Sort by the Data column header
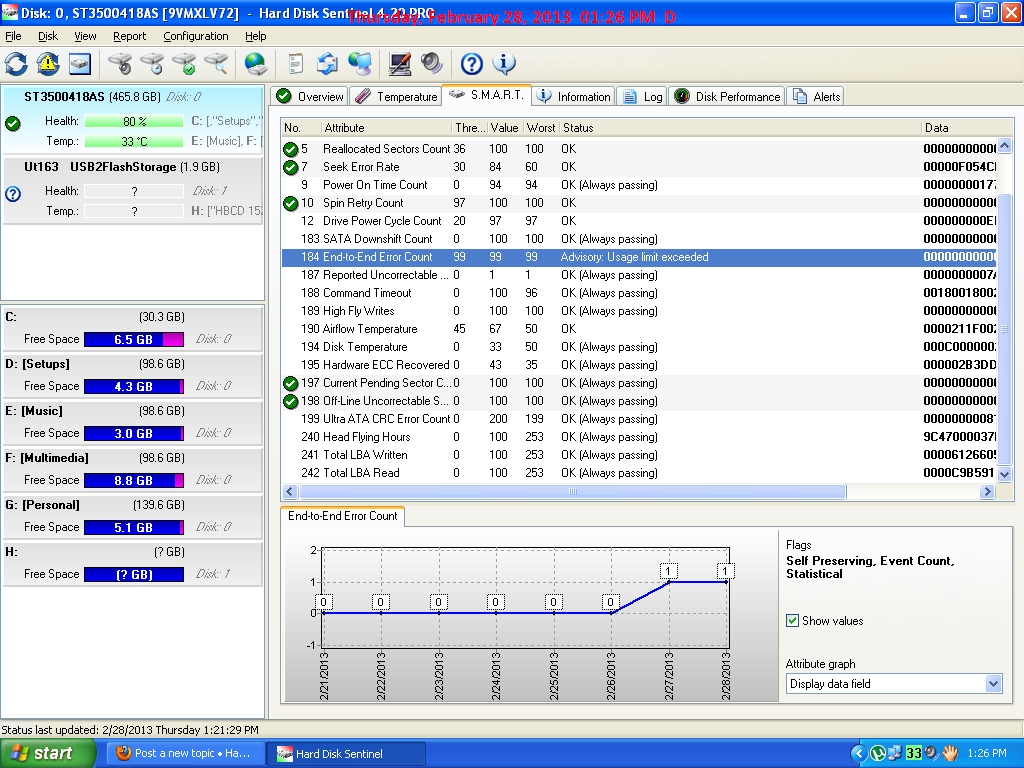The image size is (1024, 768). (959, 128)
